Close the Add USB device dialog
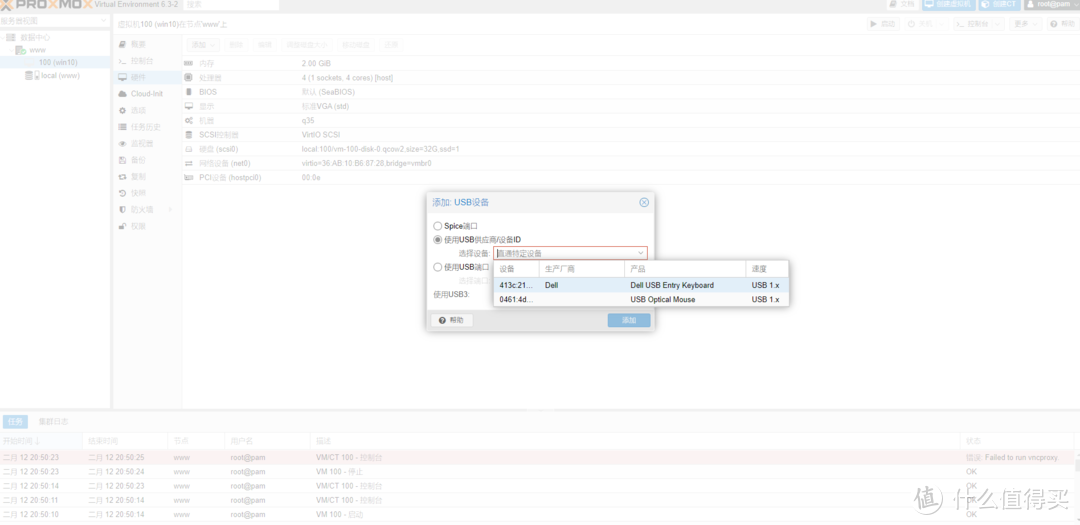The image size is (1080, 525). (644, 202)
